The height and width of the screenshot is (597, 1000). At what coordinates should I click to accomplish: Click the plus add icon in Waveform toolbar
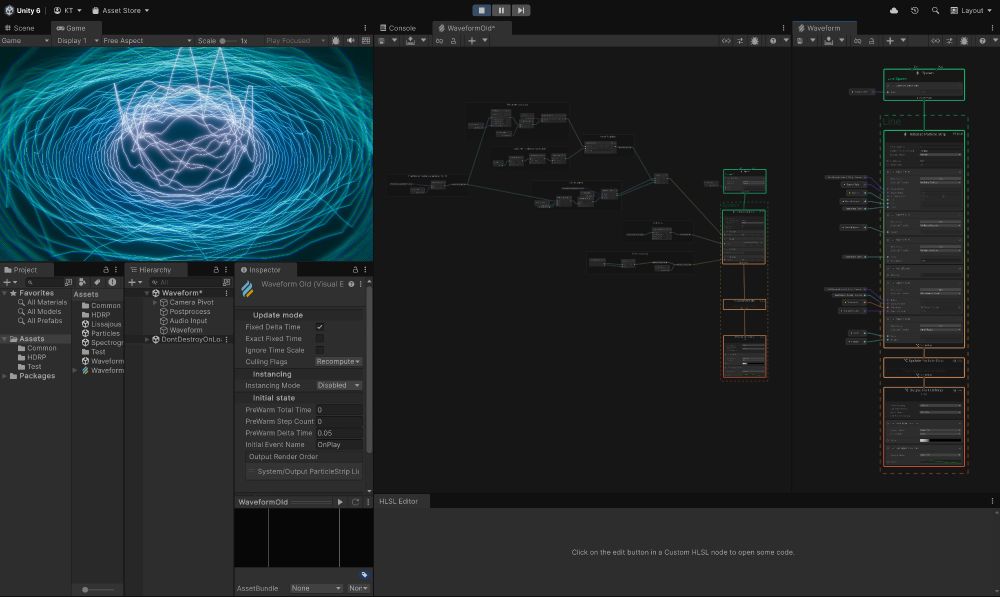click(890, 41)
